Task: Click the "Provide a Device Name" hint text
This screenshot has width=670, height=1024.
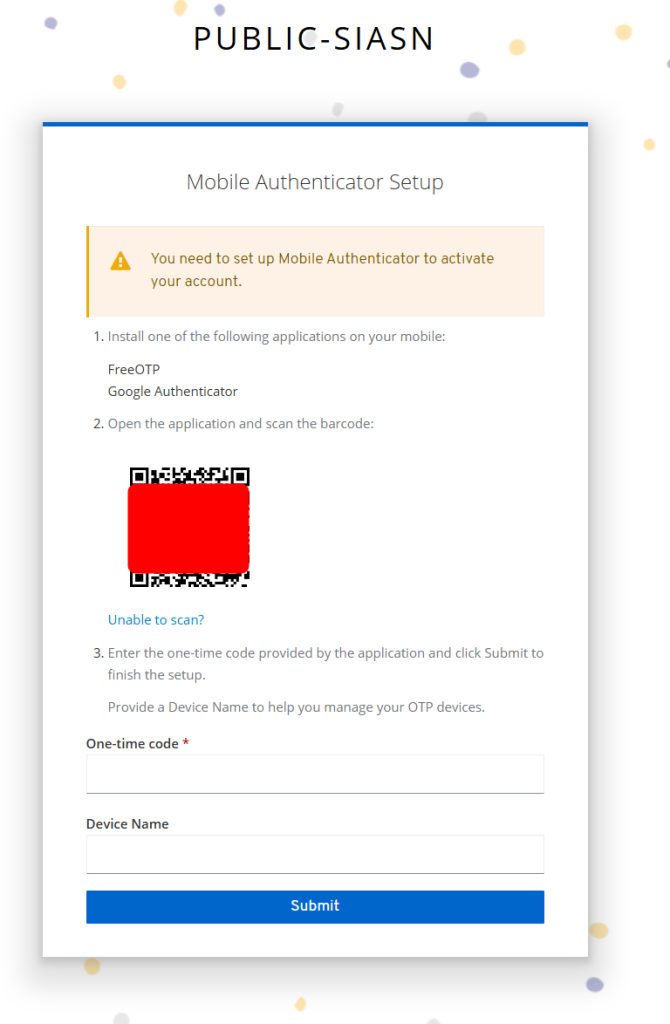Action: click(x=296, y=707)
